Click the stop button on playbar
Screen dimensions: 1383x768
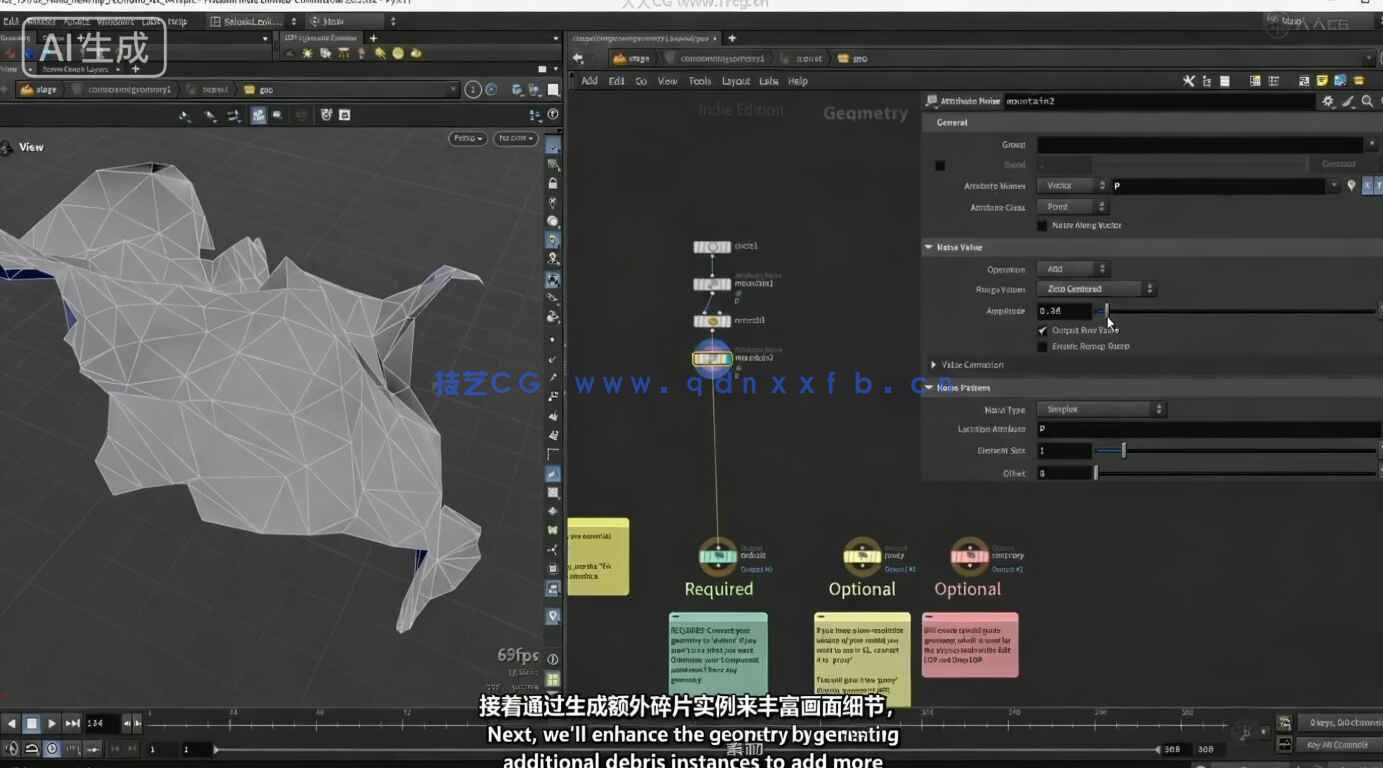32,723
